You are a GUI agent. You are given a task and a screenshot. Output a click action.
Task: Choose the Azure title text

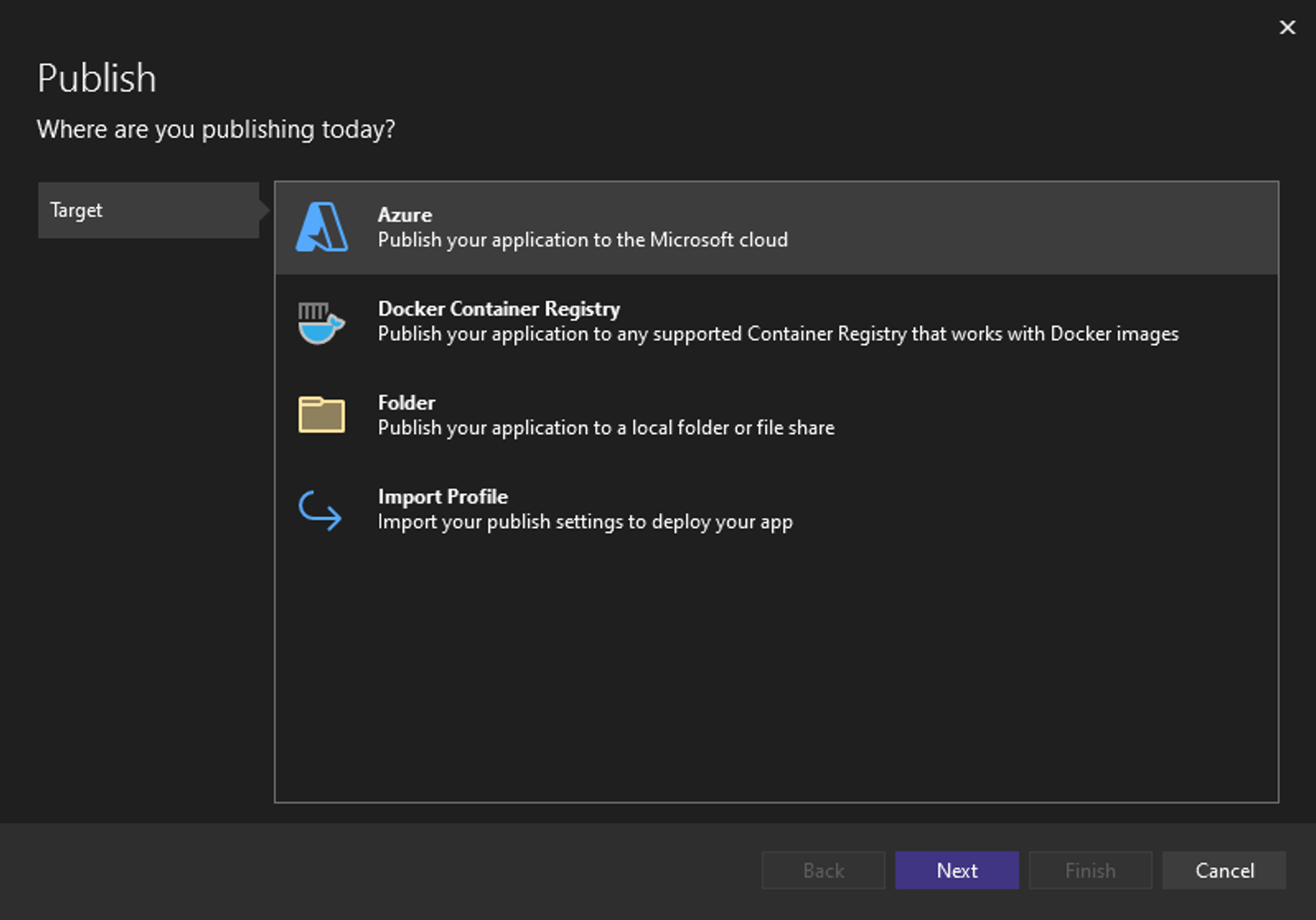405,214
